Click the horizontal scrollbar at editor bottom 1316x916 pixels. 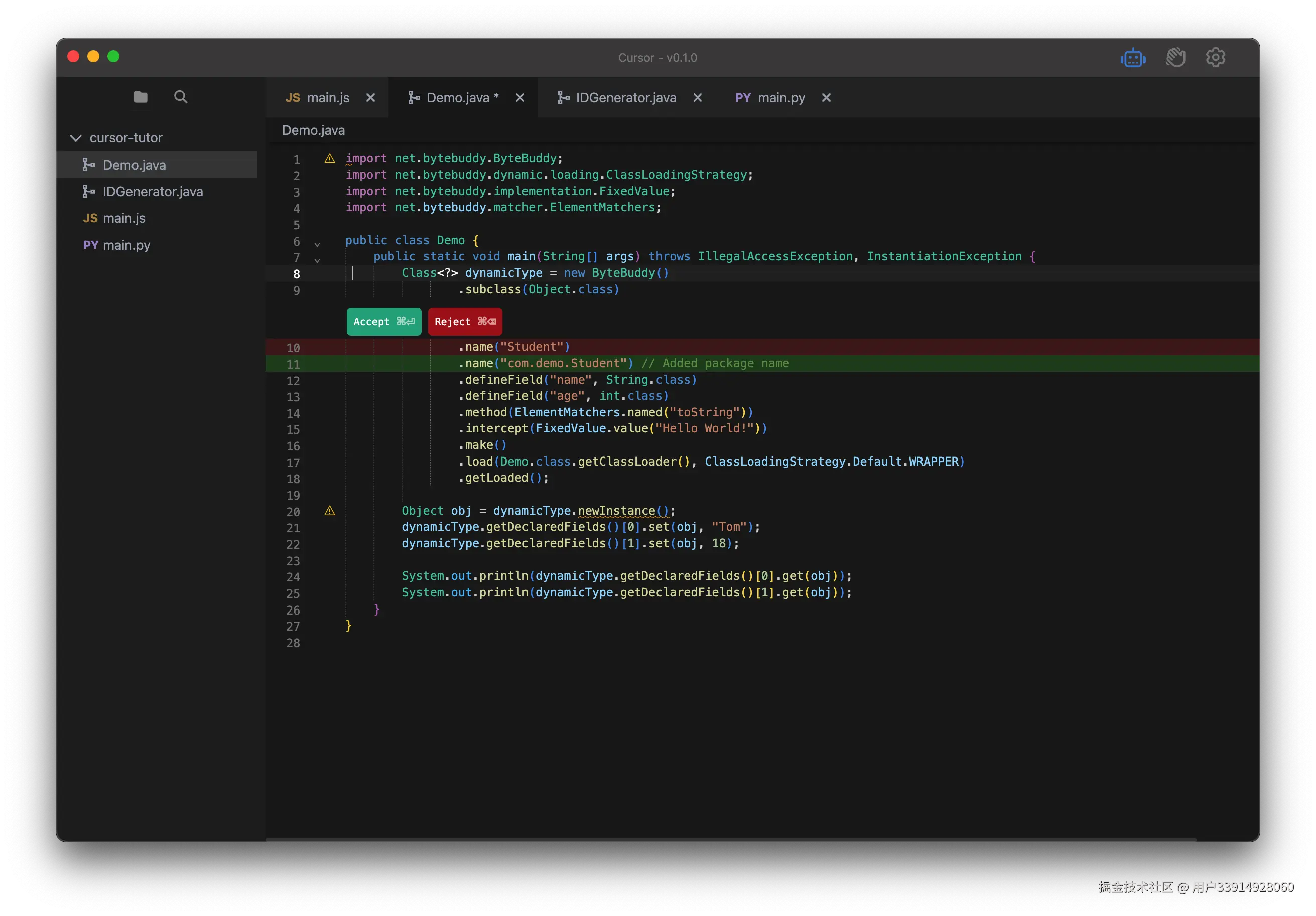point(730,839)
